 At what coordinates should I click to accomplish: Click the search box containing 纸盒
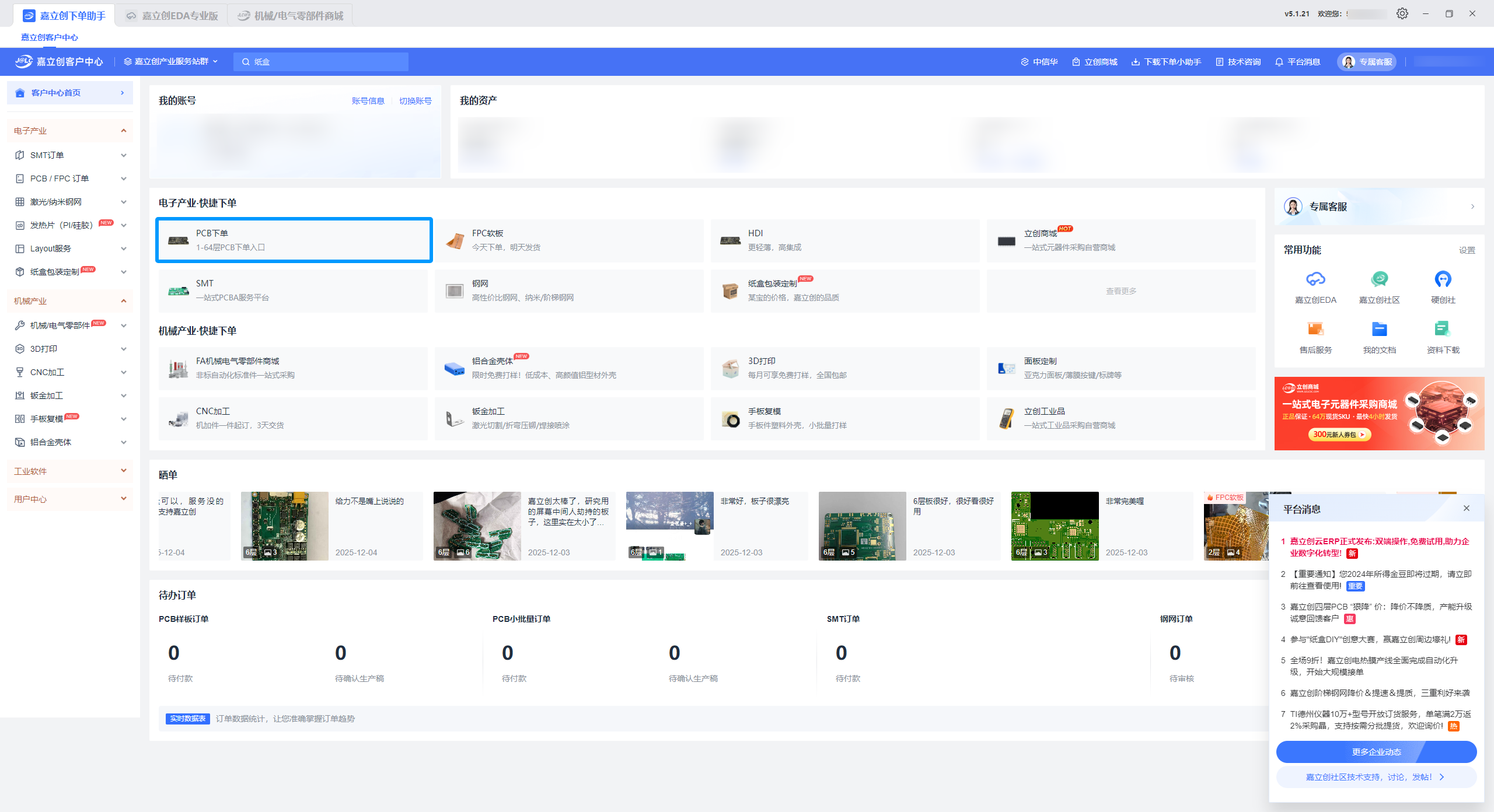(x=321, y=62)
